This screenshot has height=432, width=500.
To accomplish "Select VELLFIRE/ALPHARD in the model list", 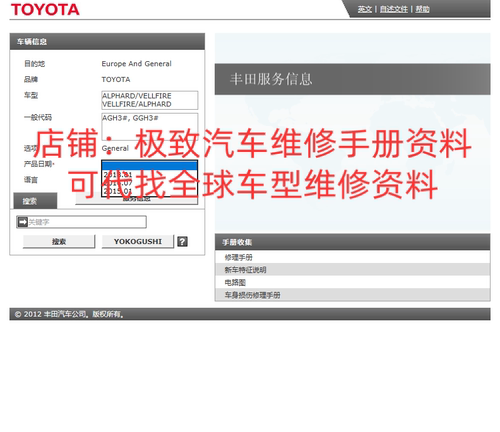I will [137, 104].
